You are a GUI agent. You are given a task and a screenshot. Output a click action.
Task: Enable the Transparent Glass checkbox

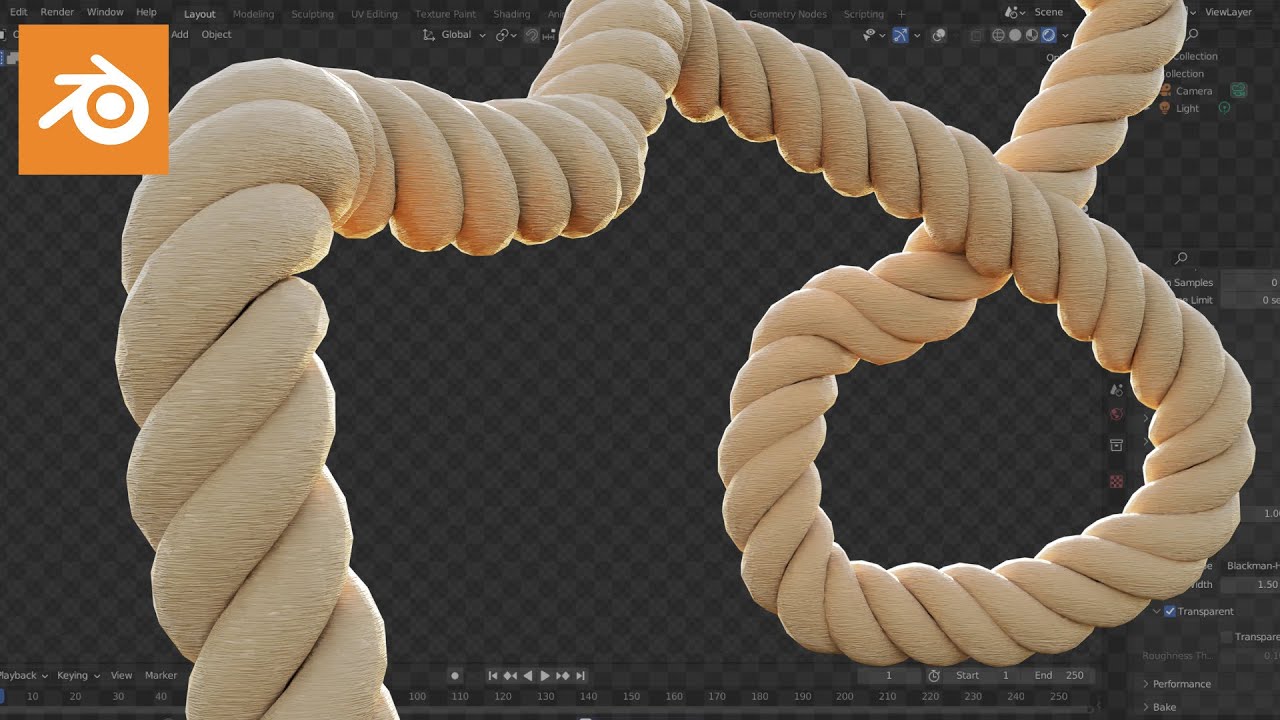tap(1226, 637)
